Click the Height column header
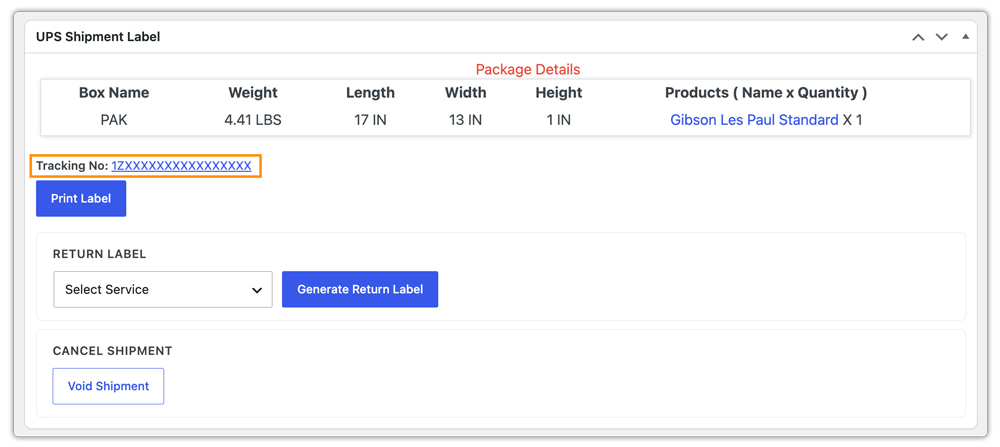The image size is (1000, 447). (559, 93)
